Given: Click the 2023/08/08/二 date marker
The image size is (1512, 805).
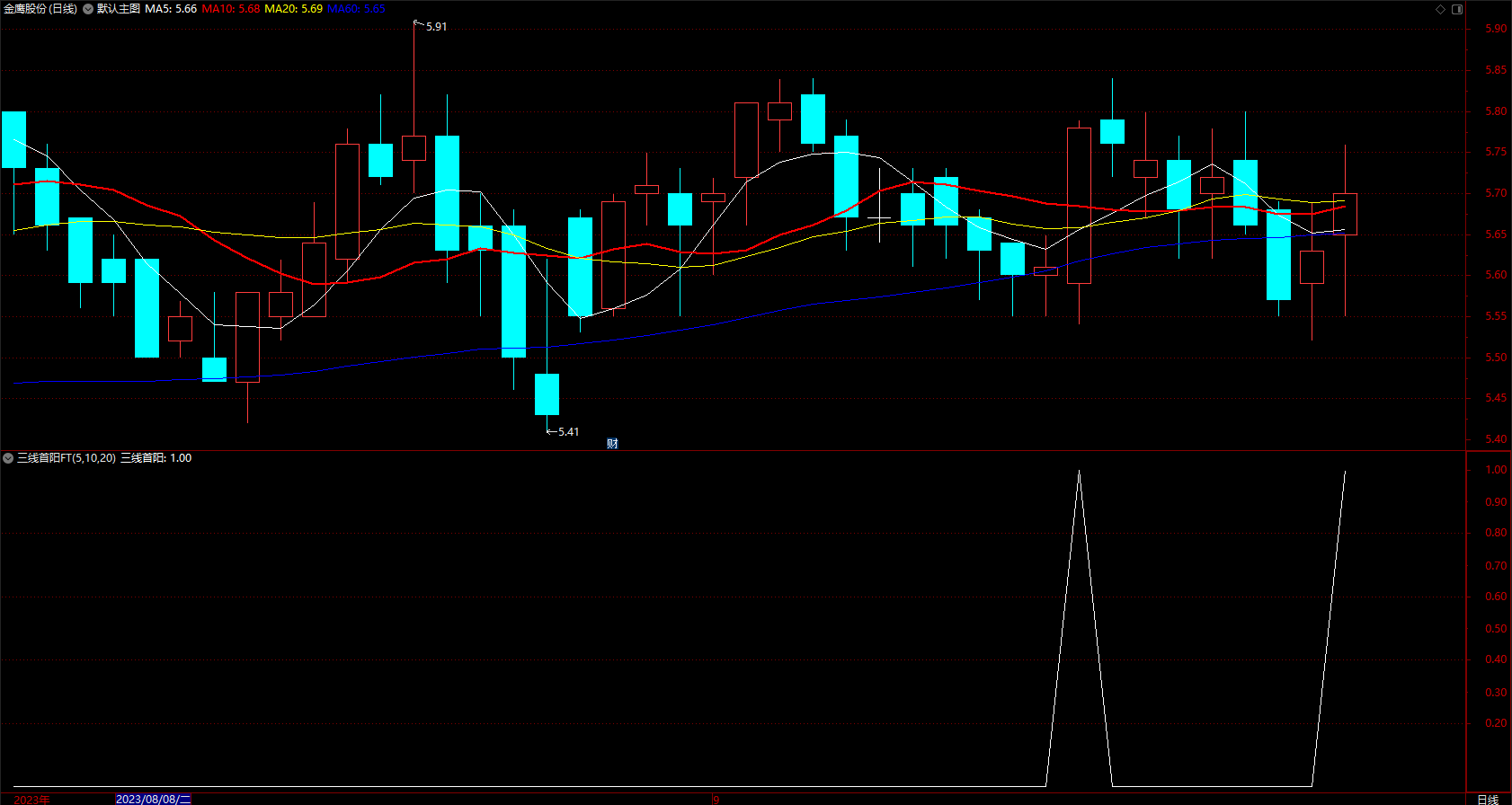Looking at the screenshot, I should click(x=154, y=799).
